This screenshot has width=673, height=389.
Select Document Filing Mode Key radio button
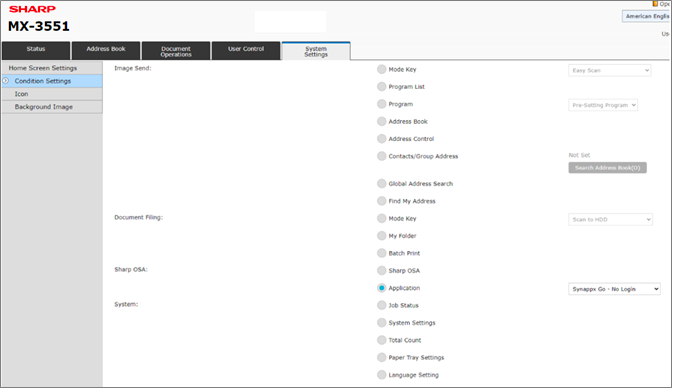(x=382, y=219)
